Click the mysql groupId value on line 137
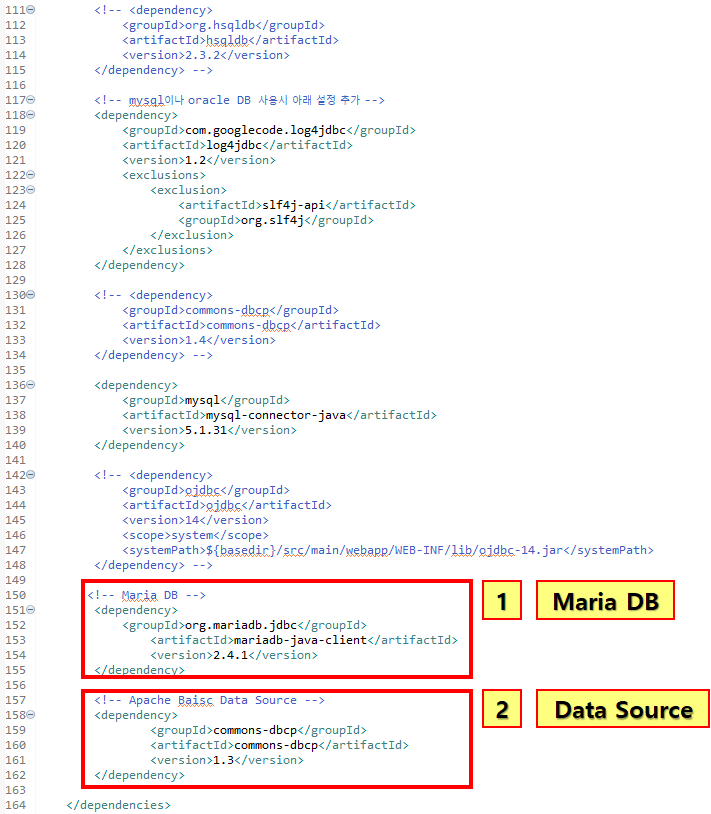Image resolution: width=711 pixels, height=814 pixels. (202, 400)
